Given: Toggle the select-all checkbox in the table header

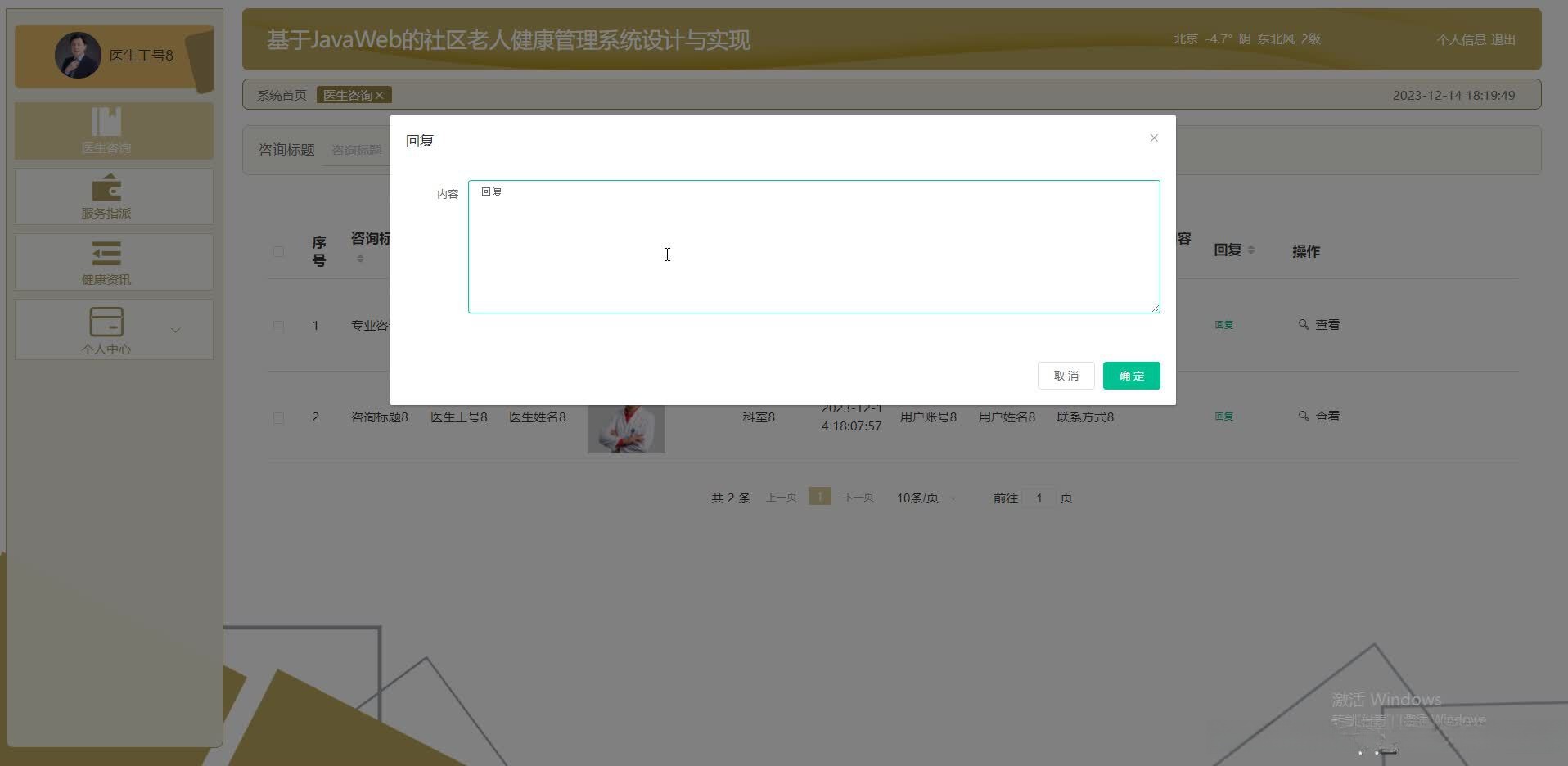Looking at the screenshot, I should coord(278,251).
